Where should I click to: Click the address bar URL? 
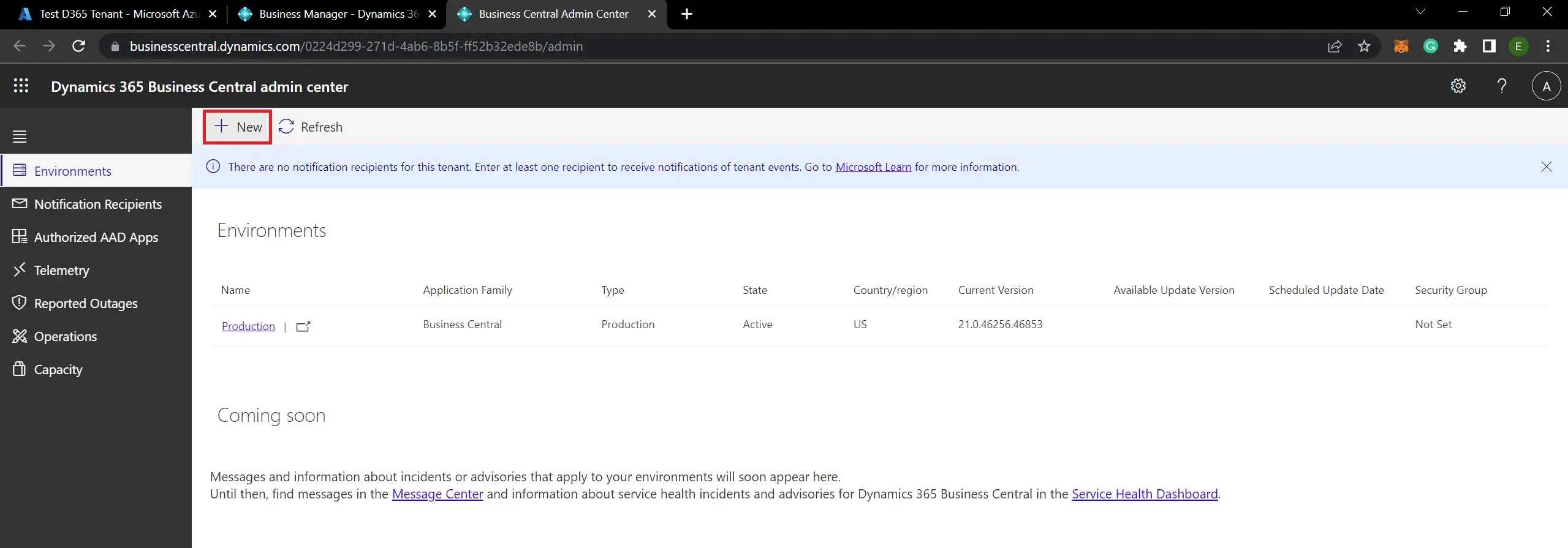356,47
